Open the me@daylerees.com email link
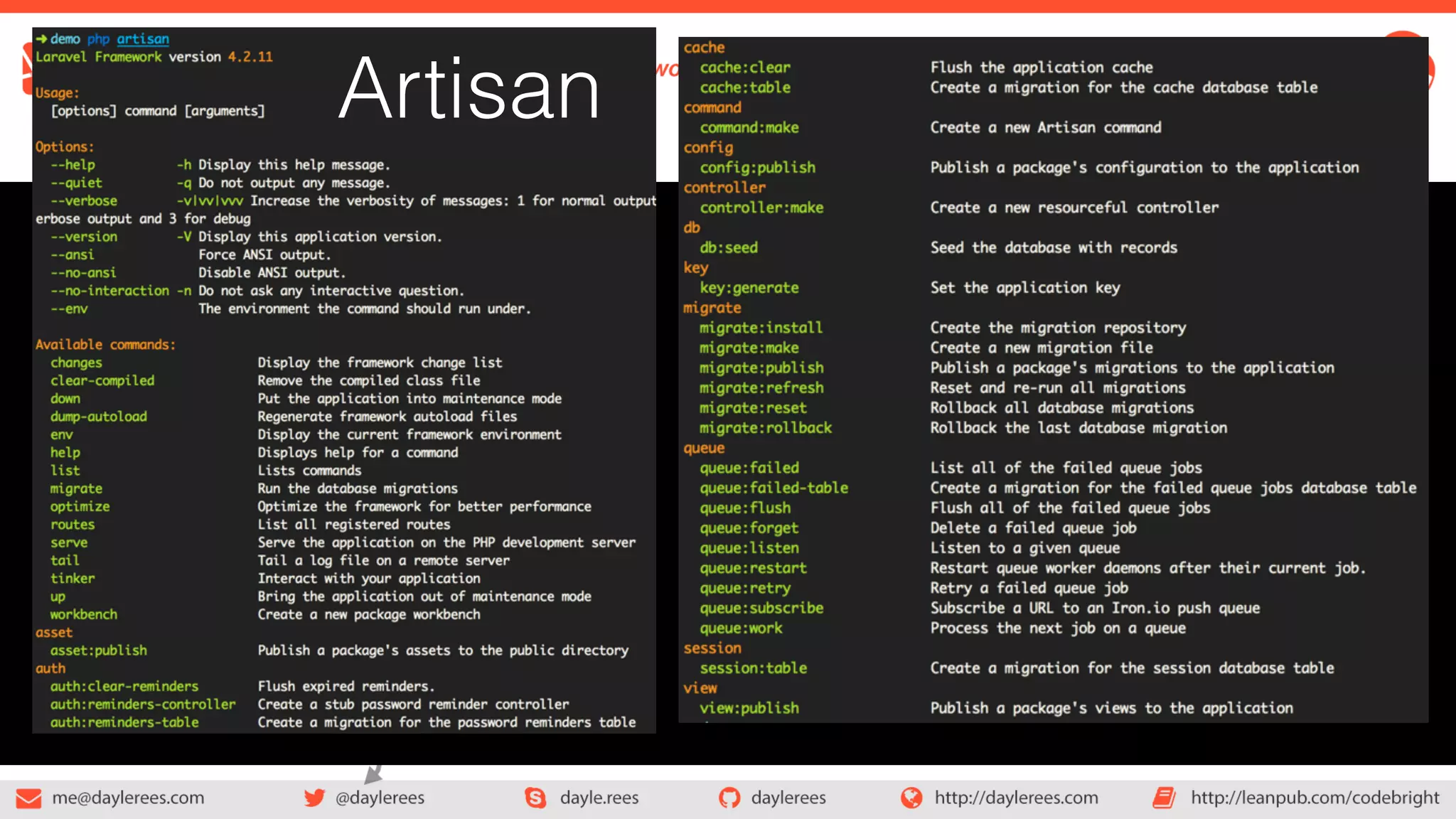This screenshot has height=819, width=1456. tap(128, 798)
